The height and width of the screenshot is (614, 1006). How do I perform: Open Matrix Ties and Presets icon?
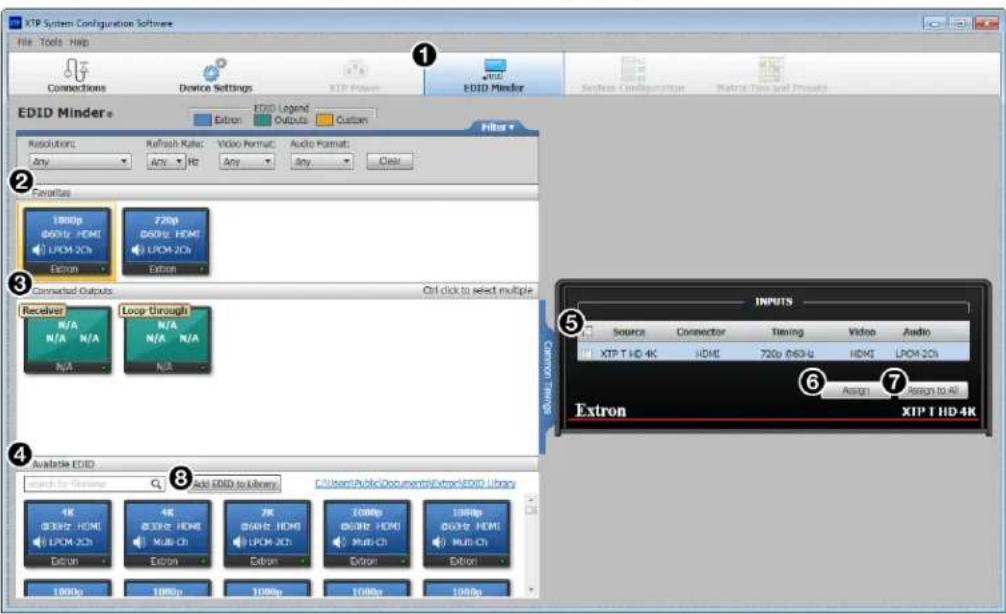(x=771, y=69)
